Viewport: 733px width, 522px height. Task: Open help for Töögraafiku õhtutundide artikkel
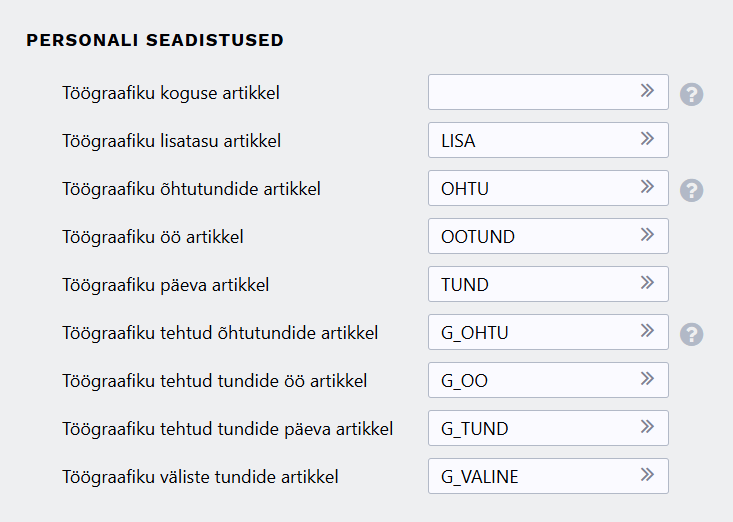click(x=691, y=190)
